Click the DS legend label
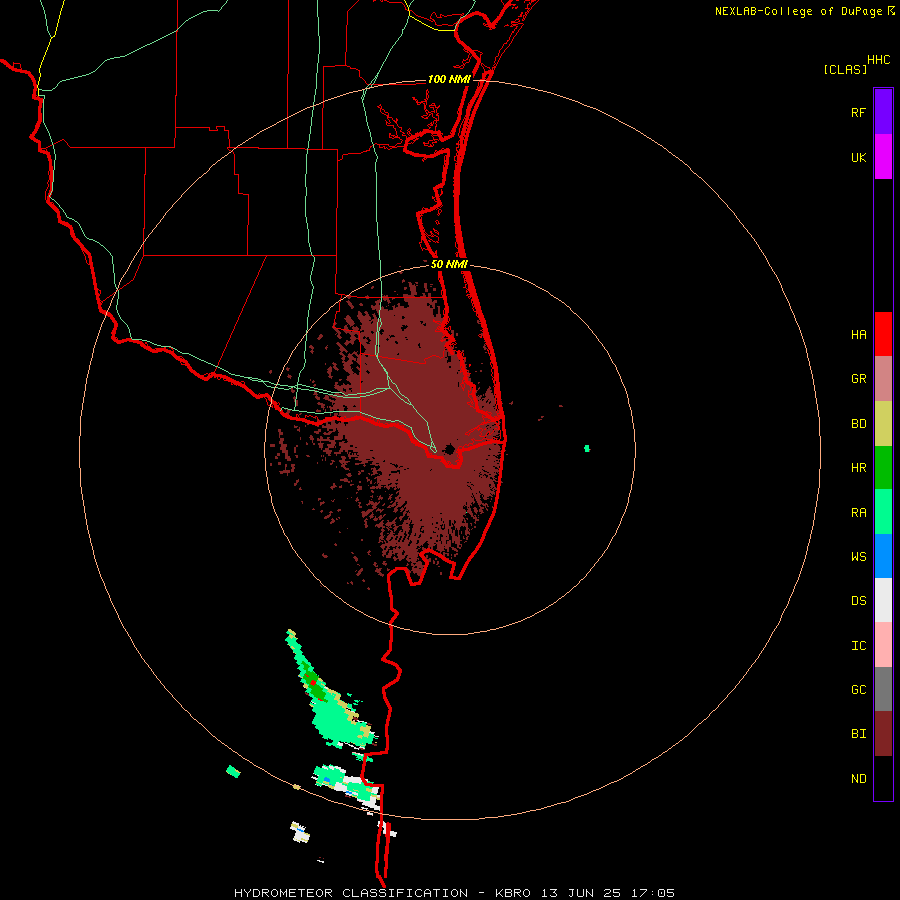 (x=858, y=600)
